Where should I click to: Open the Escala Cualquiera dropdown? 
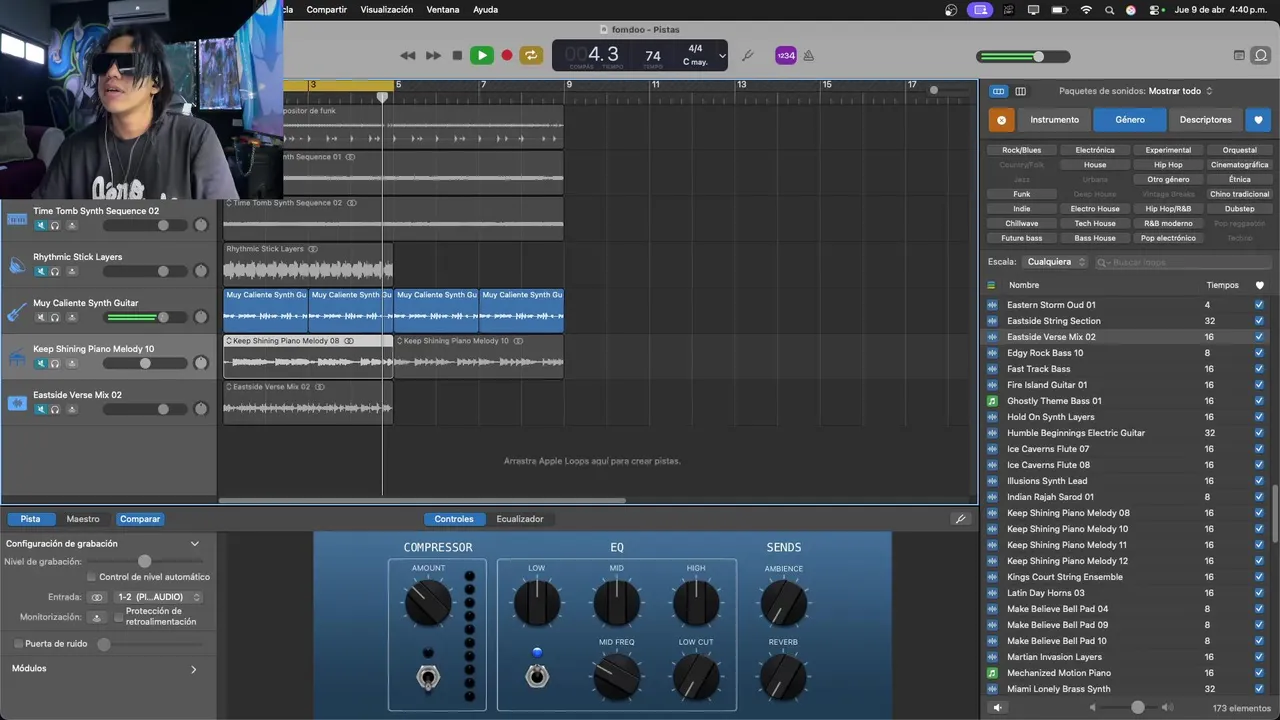[1054, 262]
